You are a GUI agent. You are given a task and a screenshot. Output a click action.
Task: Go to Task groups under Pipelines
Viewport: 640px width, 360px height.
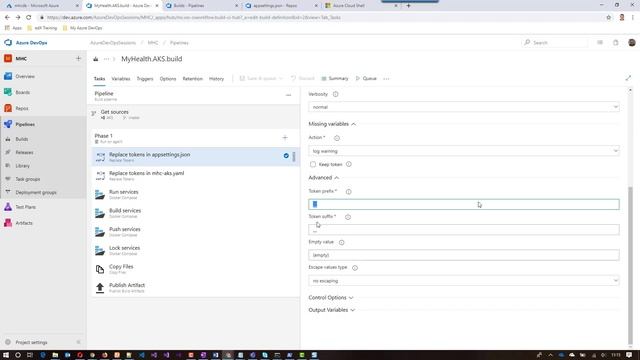point(27,179)
